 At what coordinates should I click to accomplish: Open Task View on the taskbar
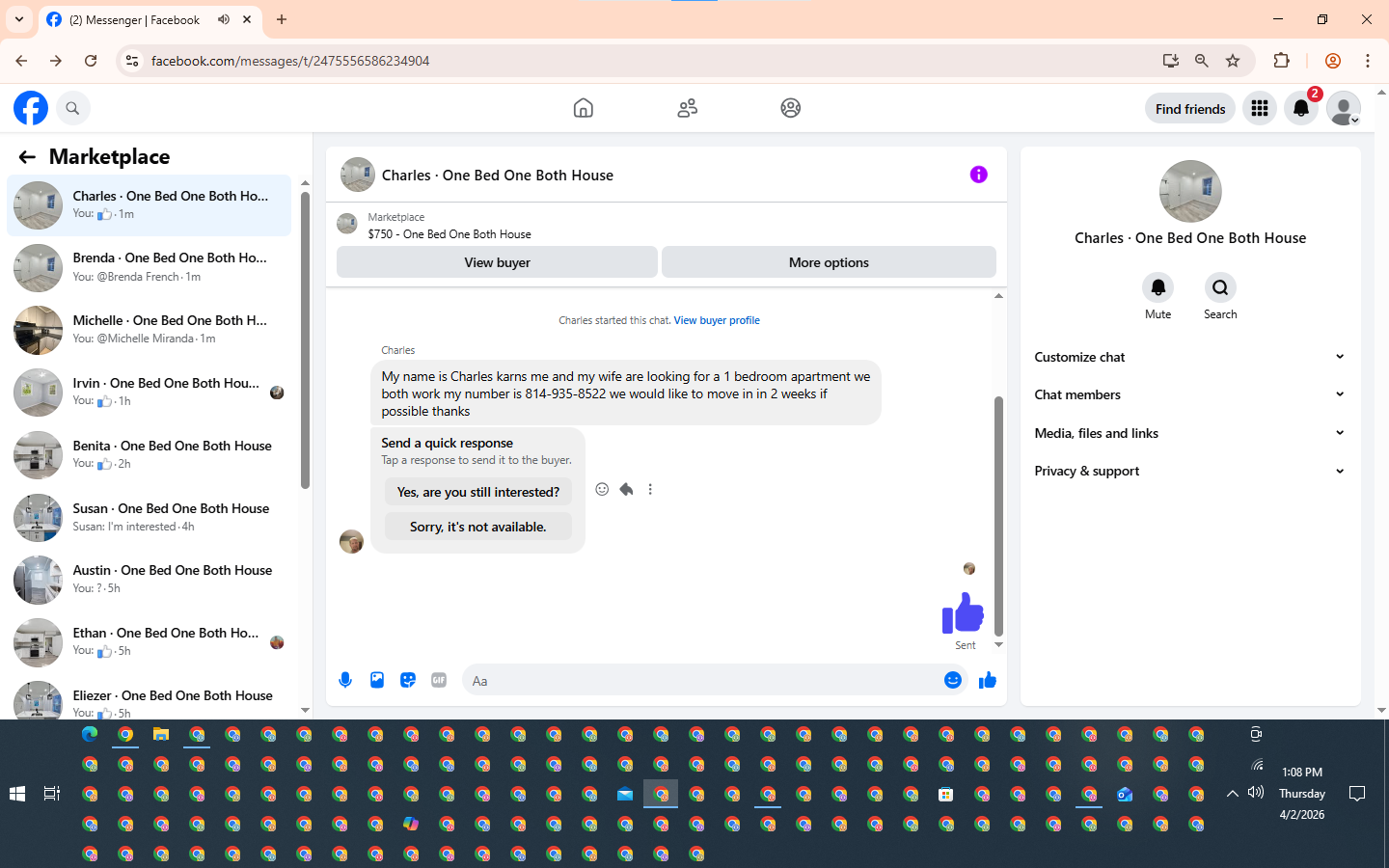pyautogui.click(x=52, y=794)
